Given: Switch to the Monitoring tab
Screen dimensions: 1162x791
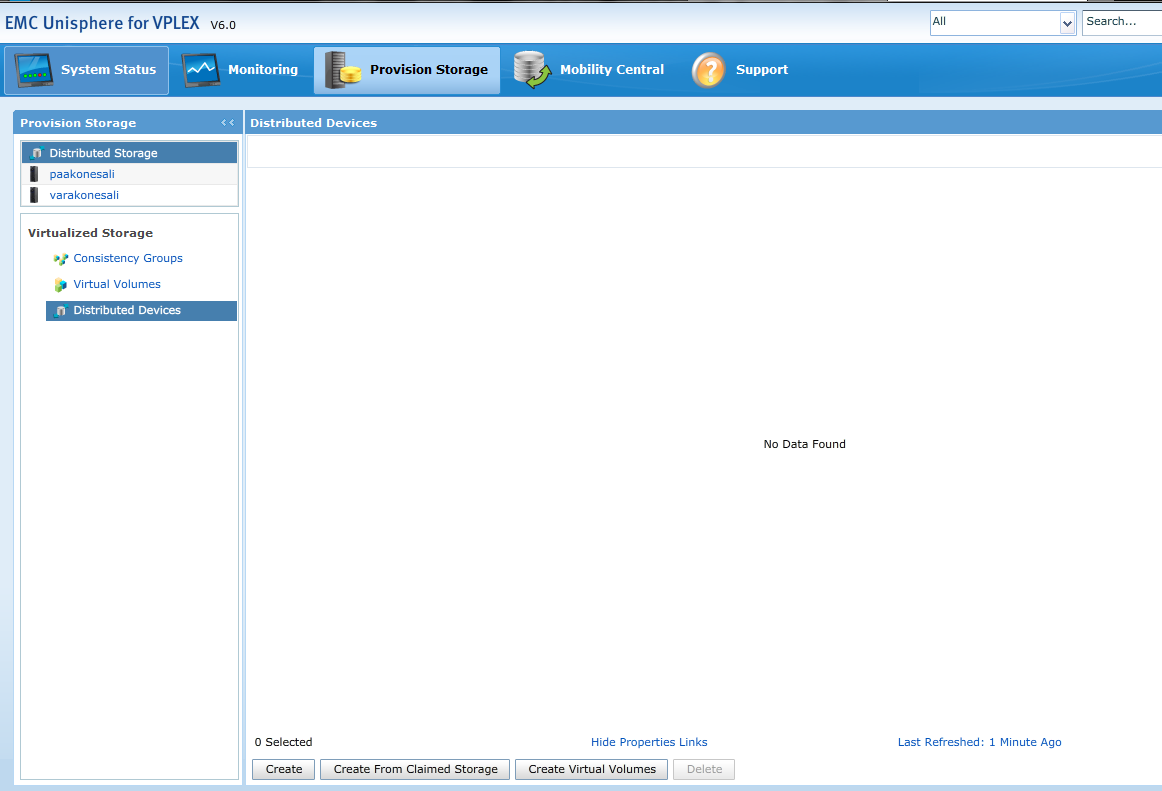Looking at the screenshot, I should click(x=240, y=70).
